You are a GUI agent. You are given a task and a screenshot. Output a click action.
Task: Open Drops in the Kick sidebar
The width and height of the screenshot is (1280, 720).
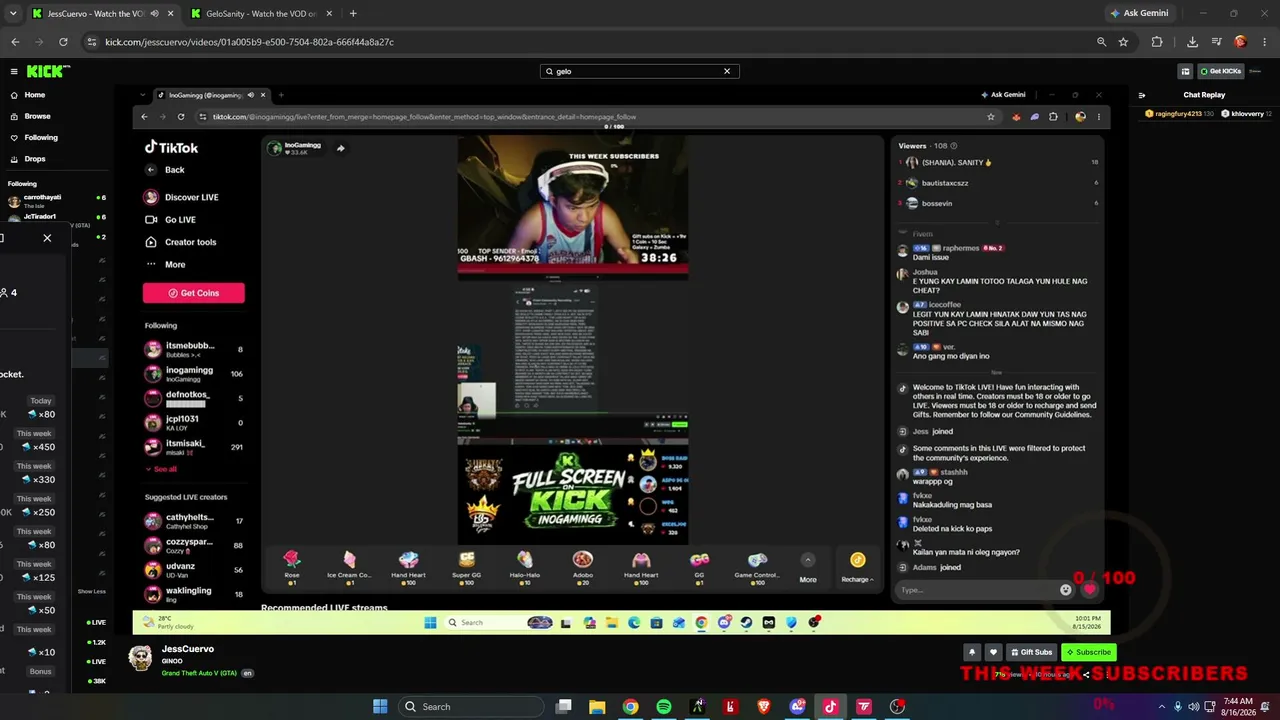(x=35, y=159)
